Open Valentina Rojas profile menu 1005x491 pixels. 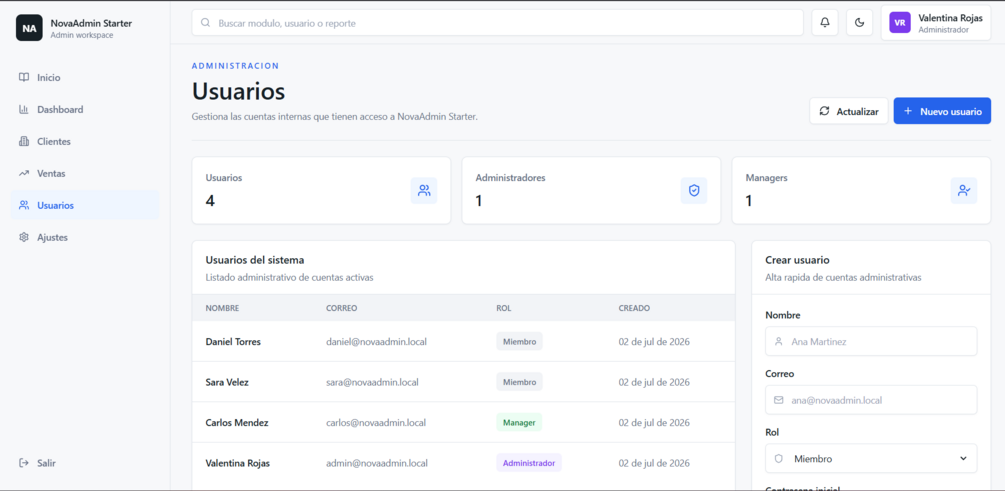tap(936, 22)
